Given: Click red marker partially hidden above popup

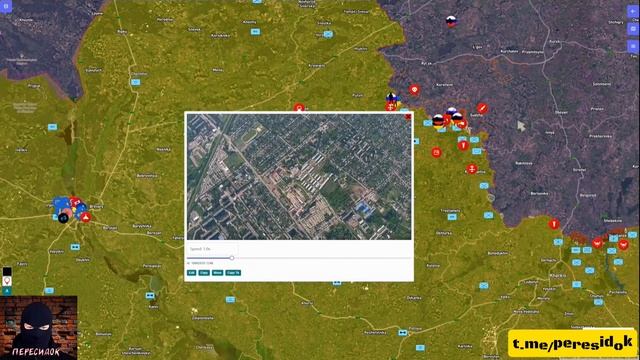Looking at the screenshot, I should pos(299,108).
